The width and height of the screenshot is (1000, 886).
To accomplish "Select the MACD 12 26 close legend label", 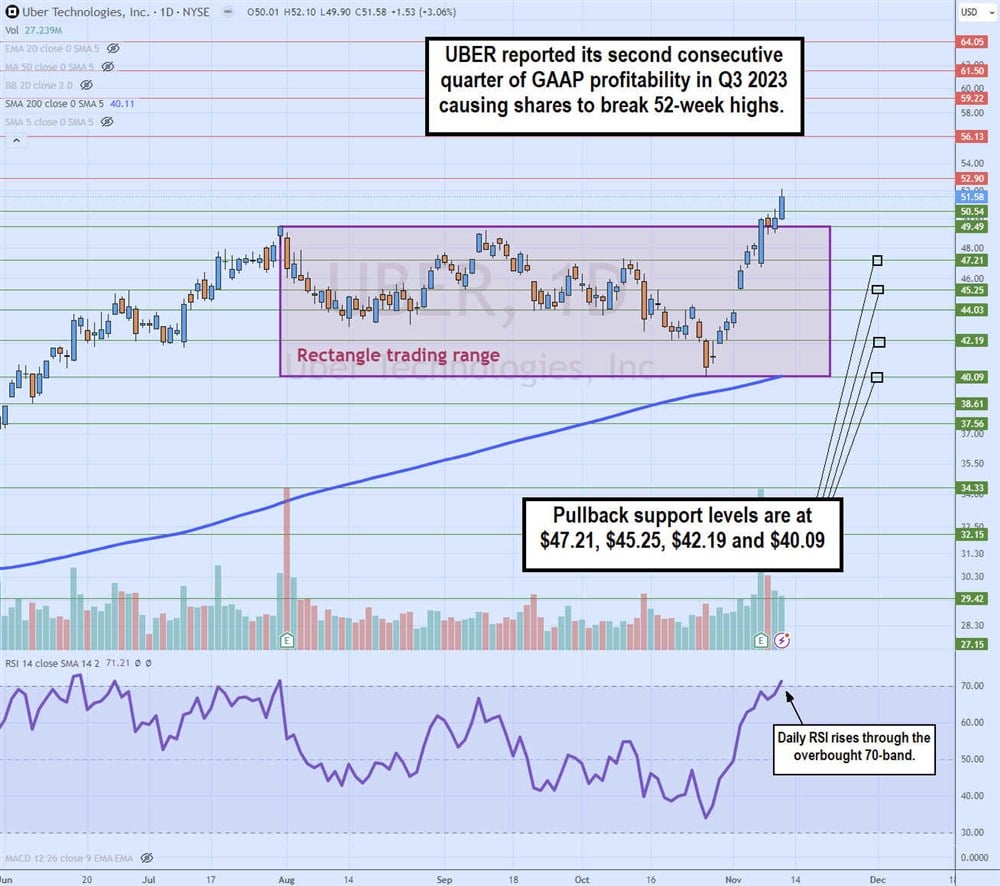I will point(69,858).
